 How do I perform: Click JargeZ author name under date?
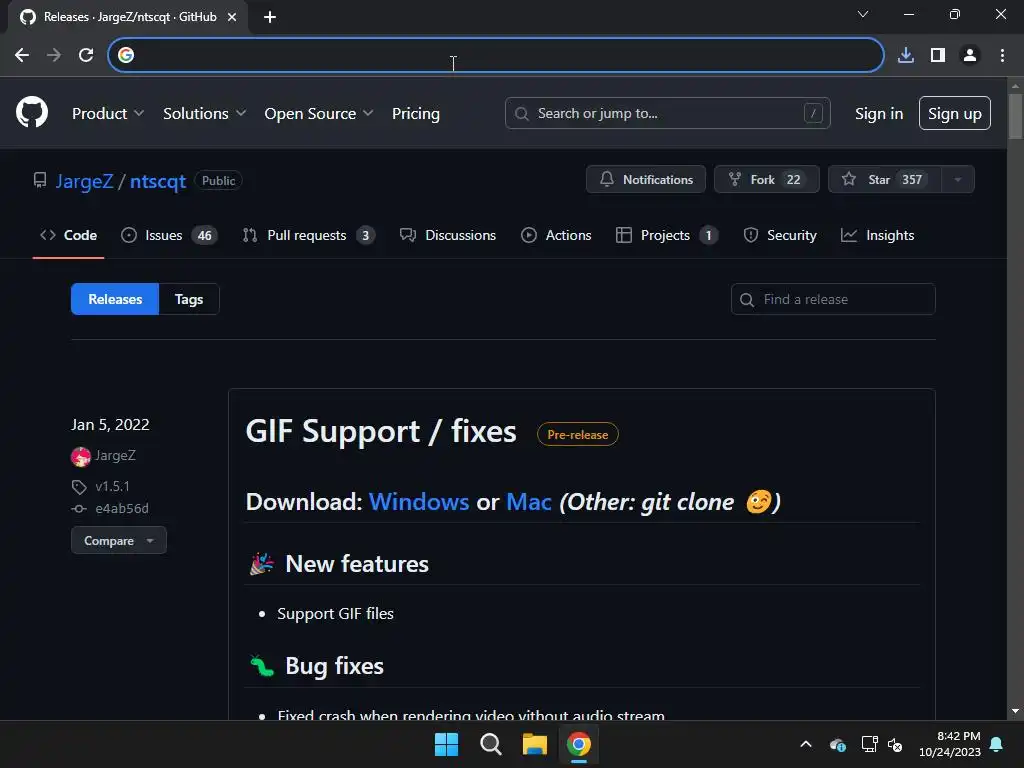pos(116,455)
